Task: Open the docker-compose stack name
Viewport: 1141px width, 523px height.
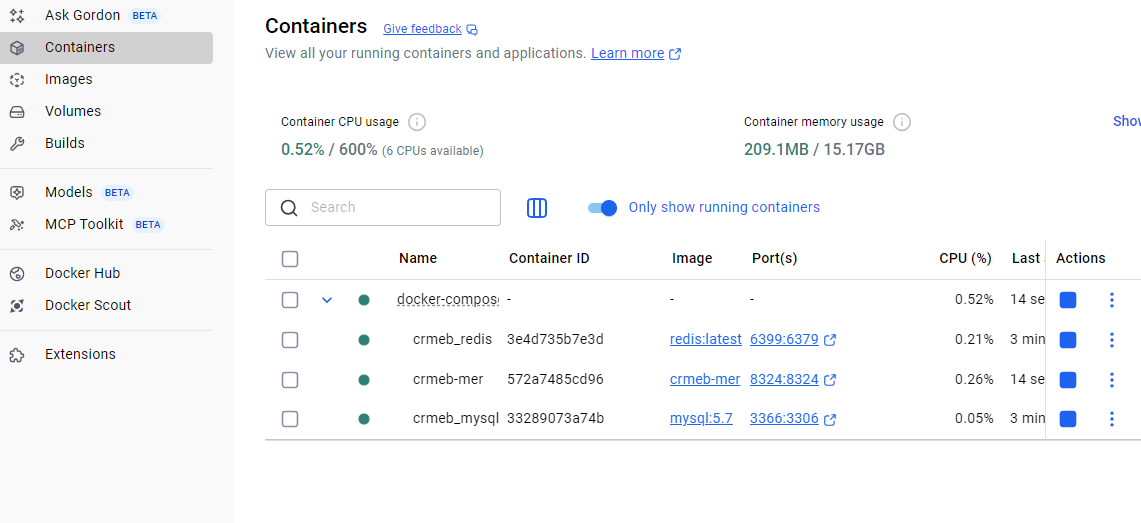Action: (x=448, y=299)
